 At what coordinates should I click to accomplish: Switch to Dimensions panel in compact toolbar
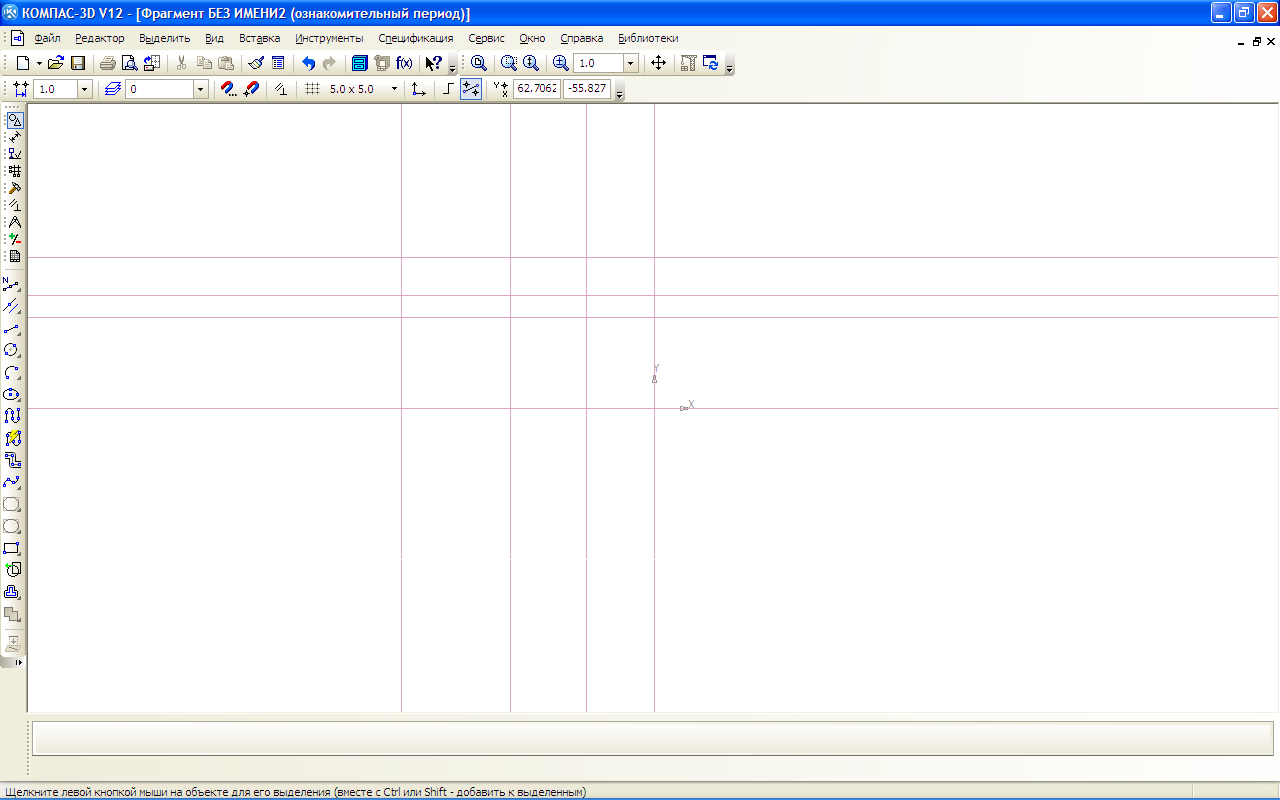(x=15, y=137)
